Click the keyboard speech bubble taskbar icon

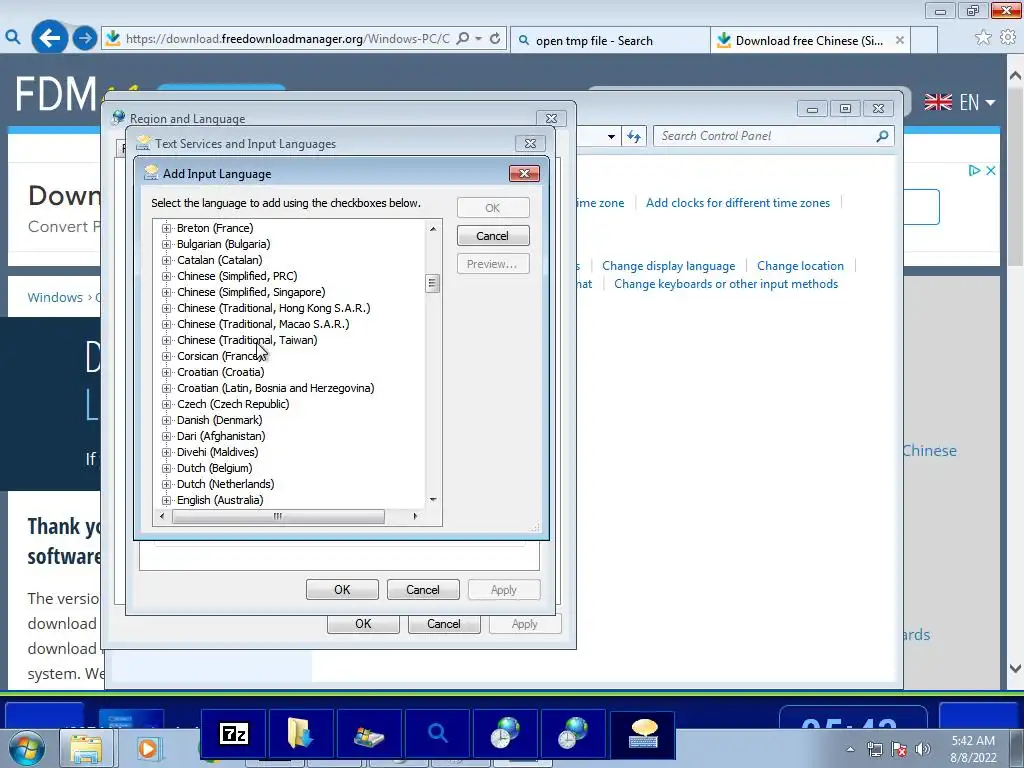[x=642, y=735]
